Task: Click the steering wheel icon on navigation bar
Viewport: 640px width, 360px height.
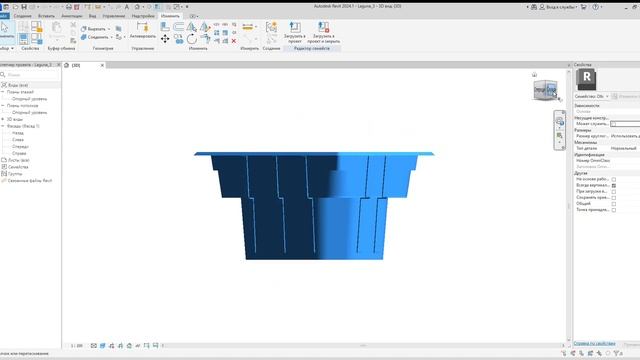Action: pyautogui.click(x=560, y=121)
